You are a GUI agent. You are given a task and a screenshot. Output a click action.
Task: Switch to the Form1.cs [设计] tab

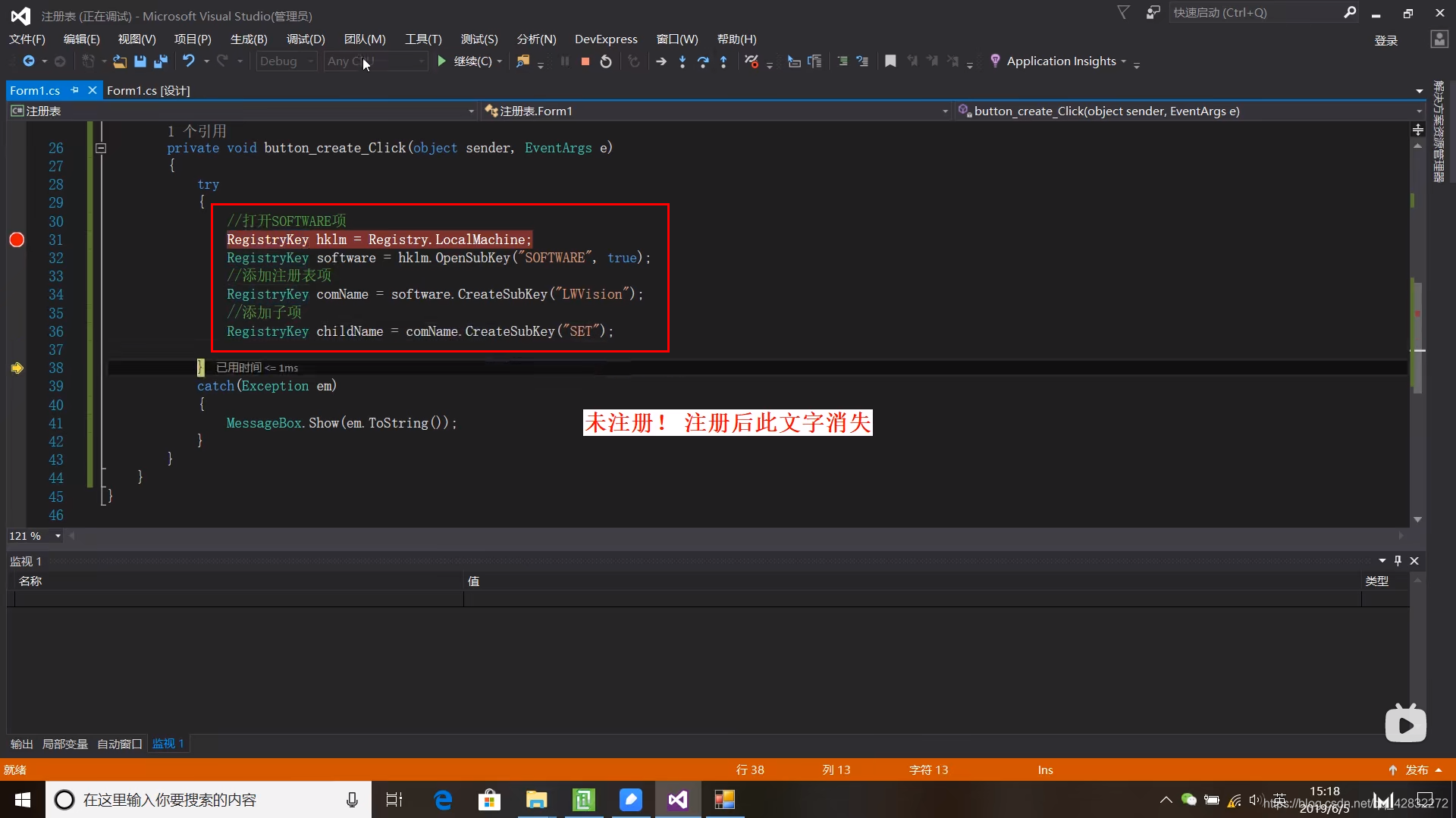[x=149, y=90]
